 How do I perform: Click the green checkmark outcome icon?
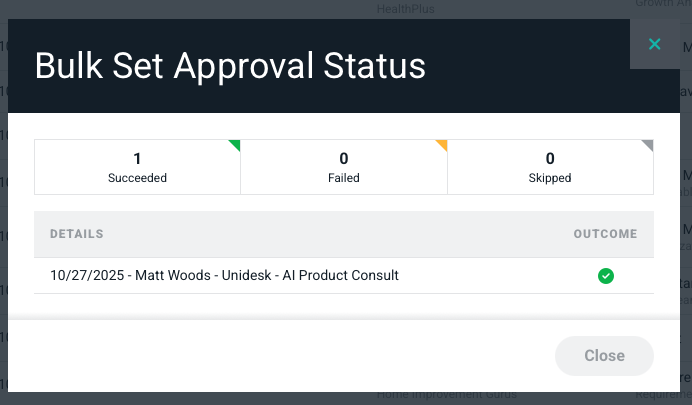click(x=605, y=276)
